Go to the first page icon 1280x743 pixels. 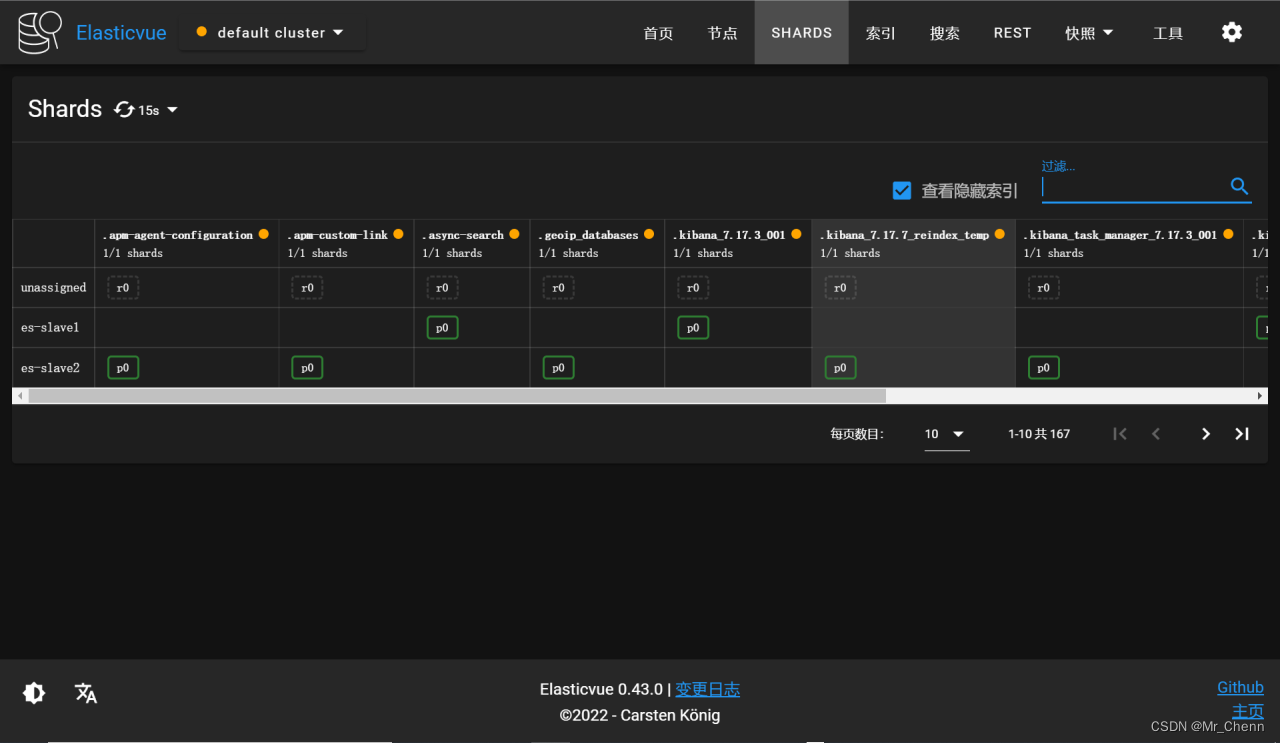(1120, 434)
